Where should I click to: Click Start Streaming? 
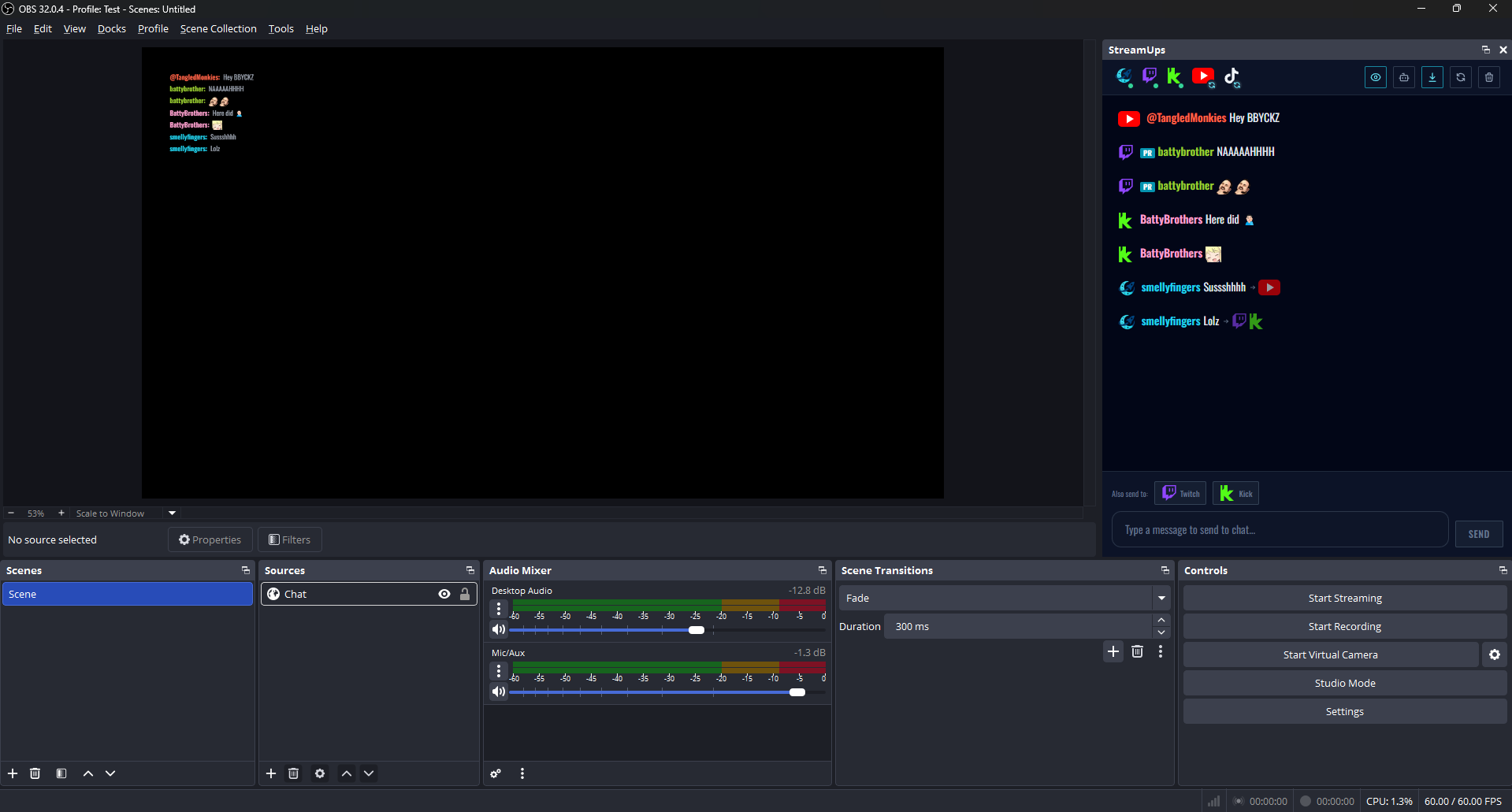(x=1345, y=598)
